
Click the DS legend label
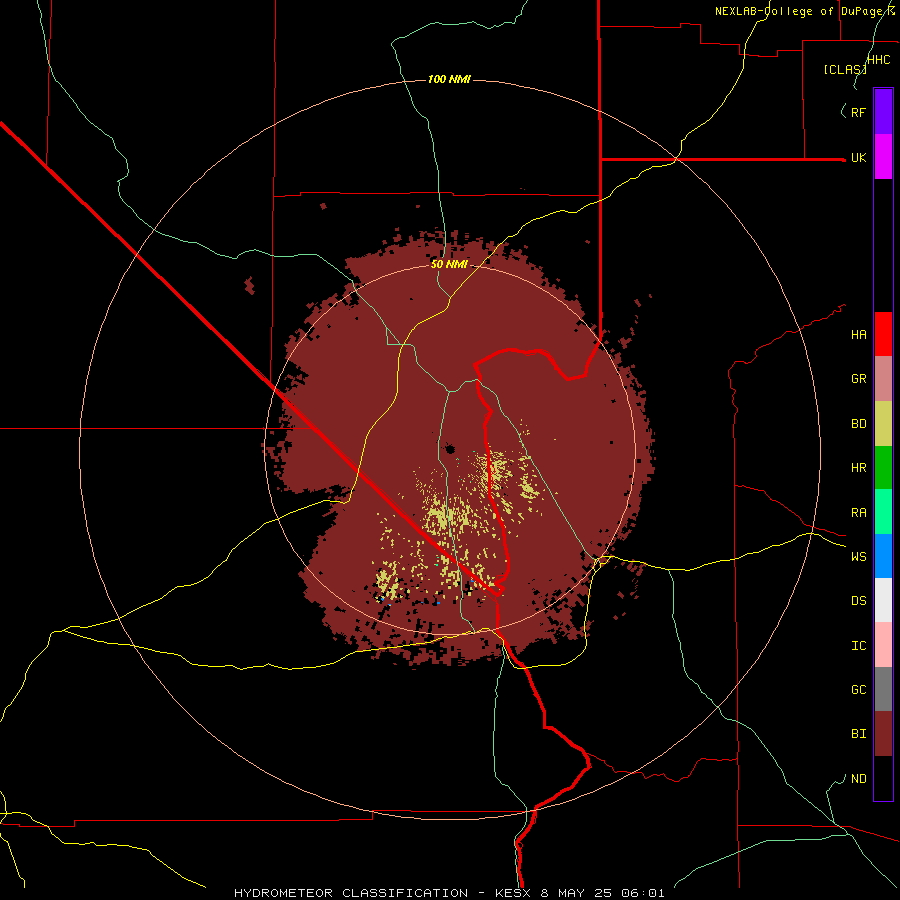(x=859, y=601)
